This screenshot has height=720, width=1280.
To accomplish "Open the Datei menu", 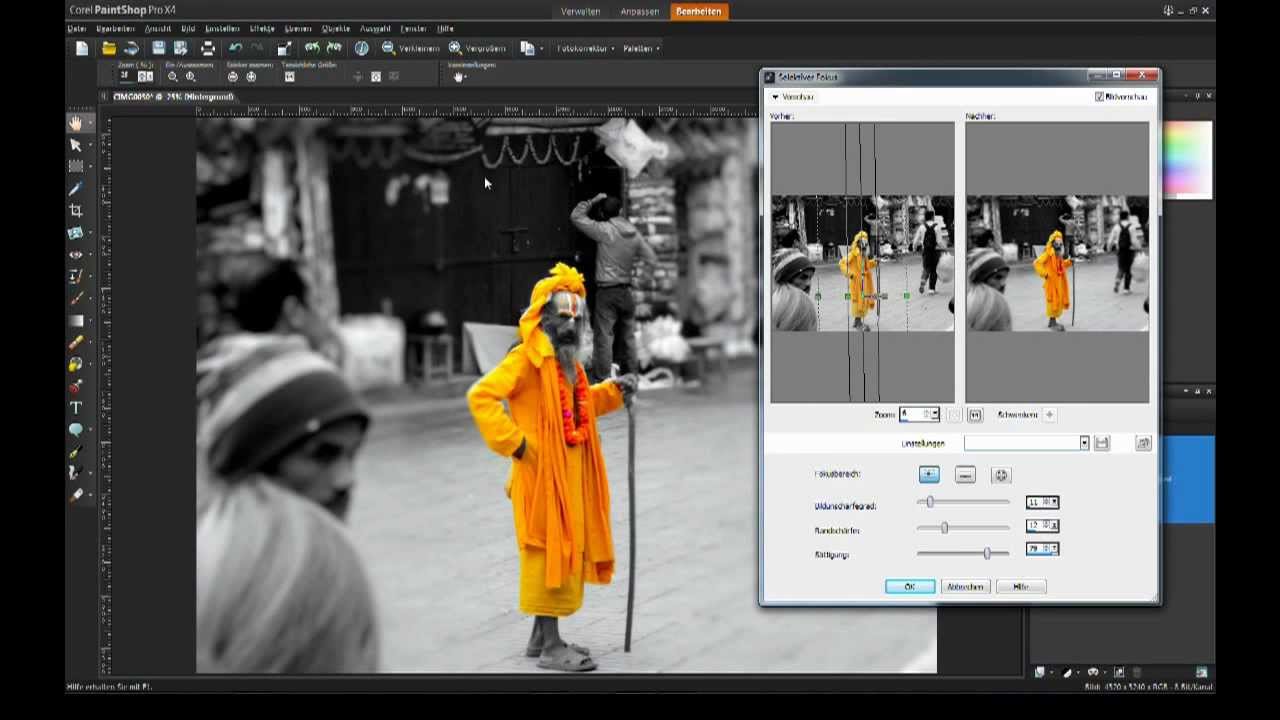I will (76, 29).
